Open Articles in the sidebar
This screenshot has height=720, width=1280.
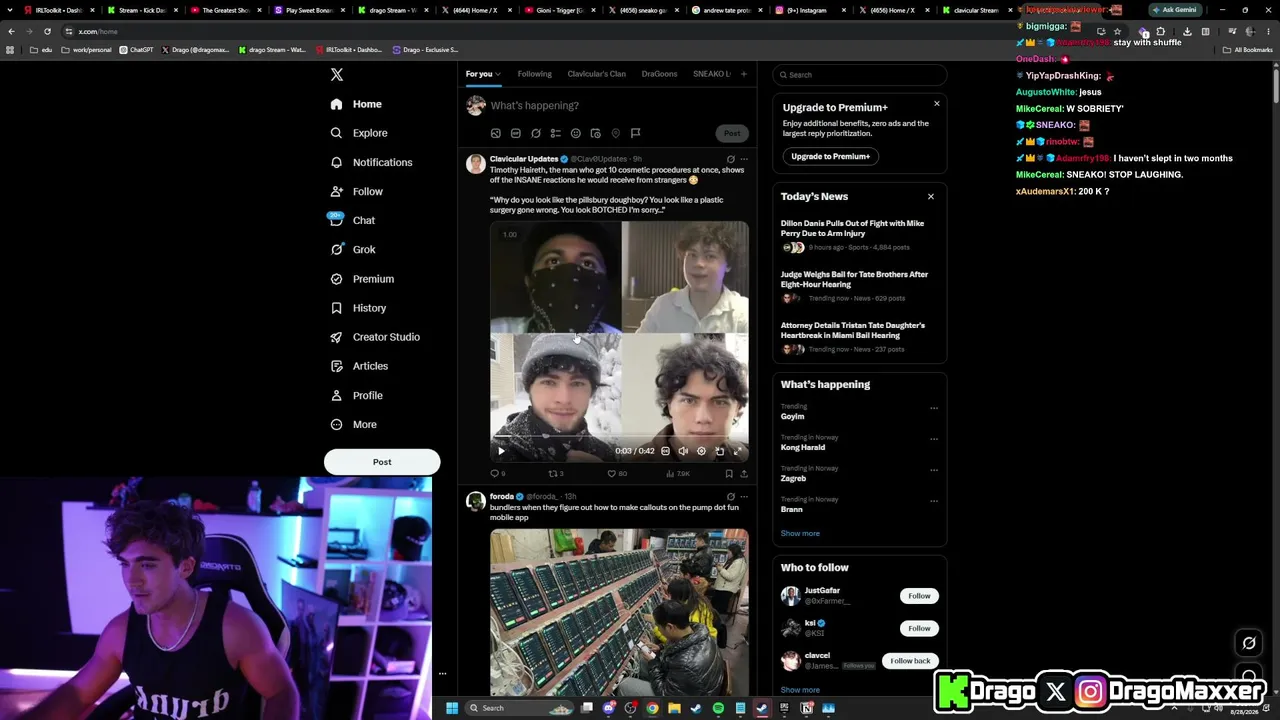click(x=359, y=366)
